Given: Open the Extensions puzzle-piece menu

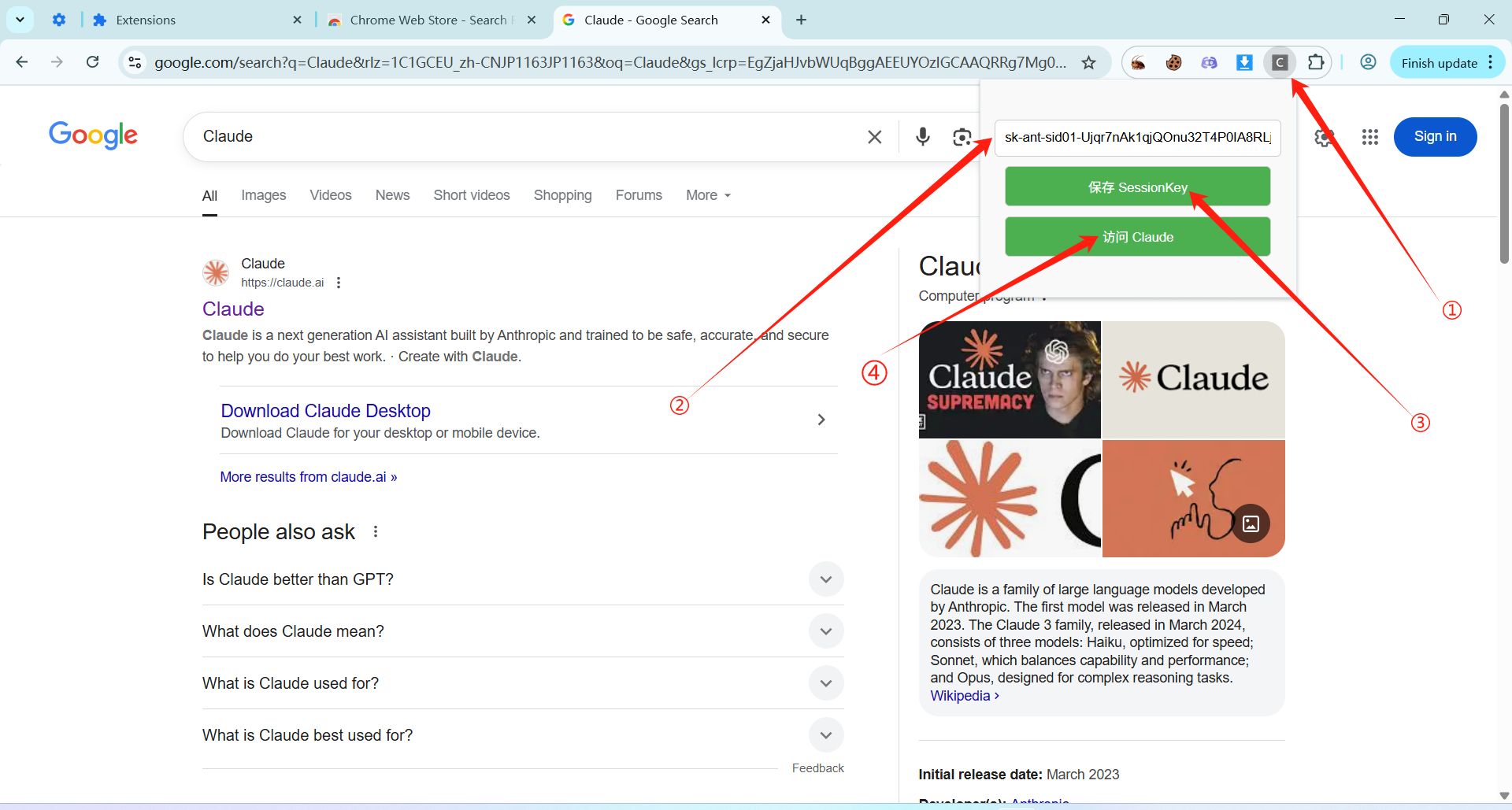Looking at the screenshot, I should [x=1315, y=63].
